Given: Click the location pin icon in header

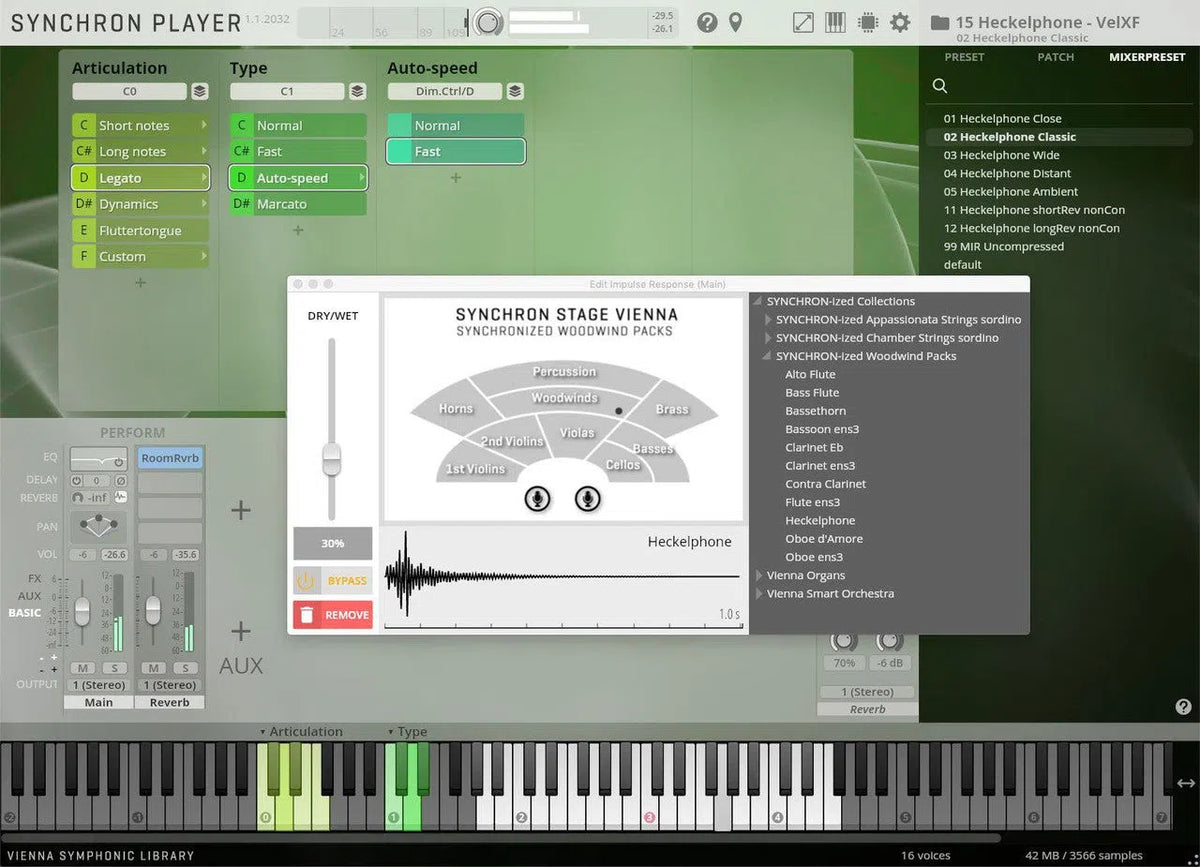Looking at the screenshot, I should [735, 22].
